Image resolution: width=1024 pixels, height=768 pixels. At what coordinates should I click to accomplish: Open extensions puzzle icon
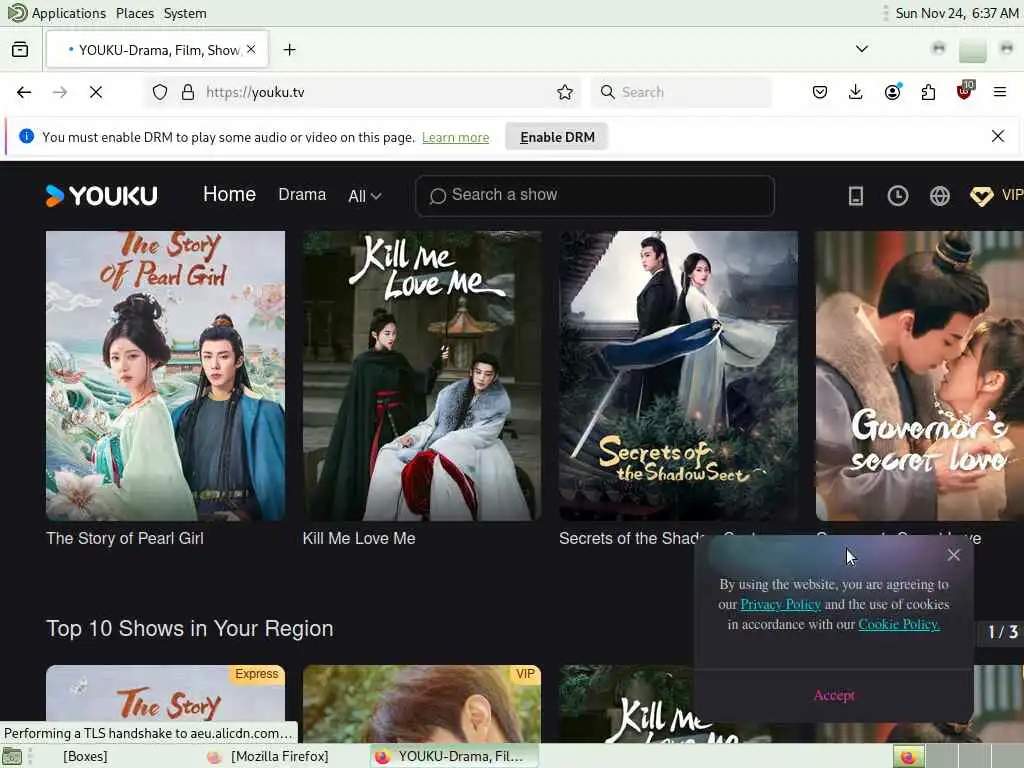[x=928, y=92]
